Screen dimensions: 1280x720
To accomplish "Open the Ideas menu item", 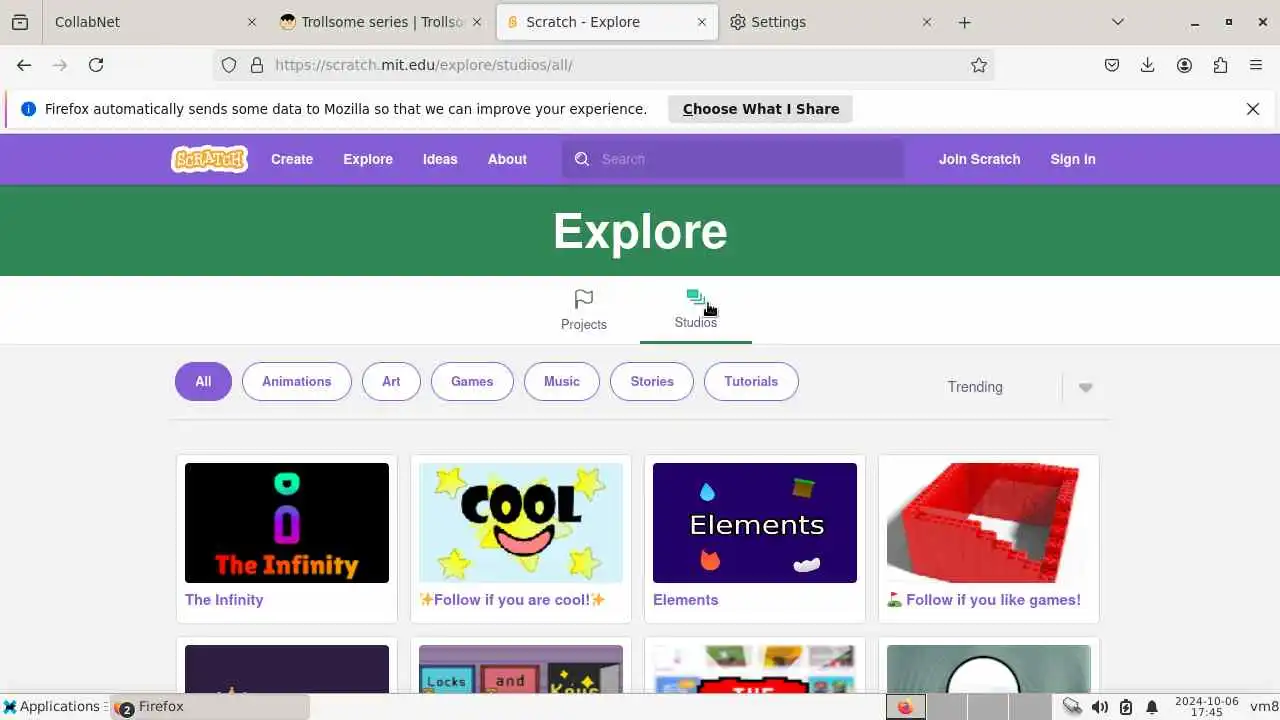I will [440, 159].
